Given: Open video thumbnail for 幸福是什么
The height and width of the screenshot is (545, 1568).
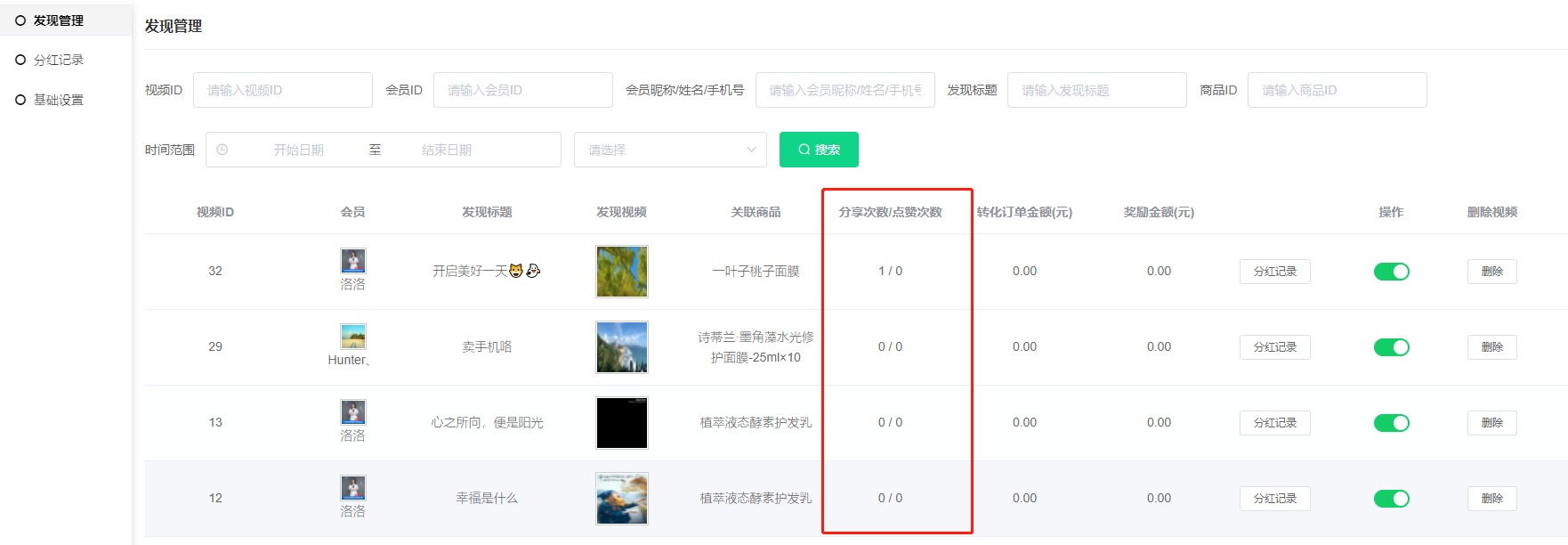Looking at the screenshot, I should (x=622, y=499).
